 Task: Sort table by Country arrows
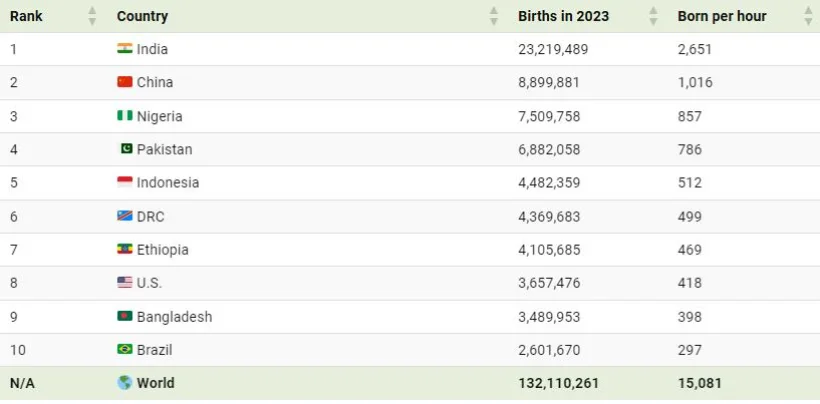pos(493,16)
